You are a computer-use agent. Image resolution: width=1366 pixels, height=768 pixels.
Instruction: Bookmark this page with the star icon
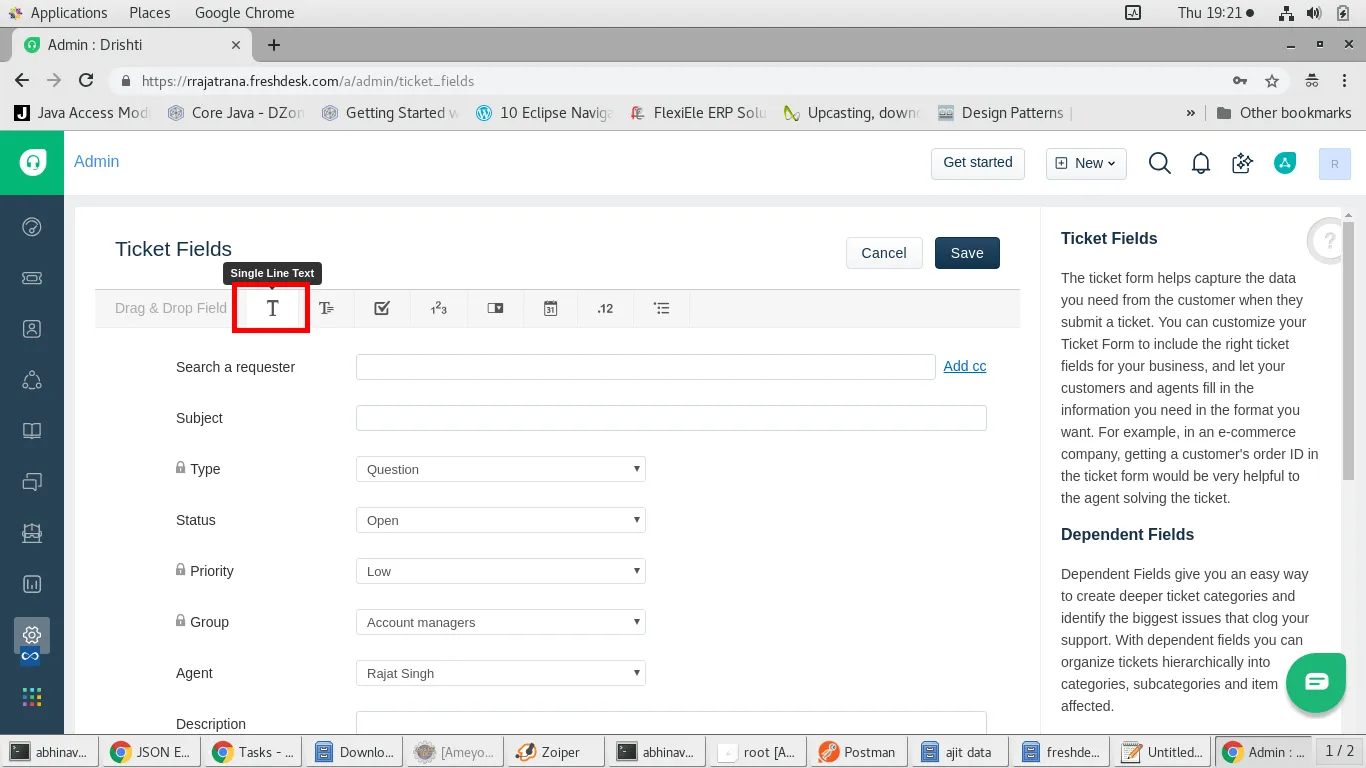coord(1272,81)
